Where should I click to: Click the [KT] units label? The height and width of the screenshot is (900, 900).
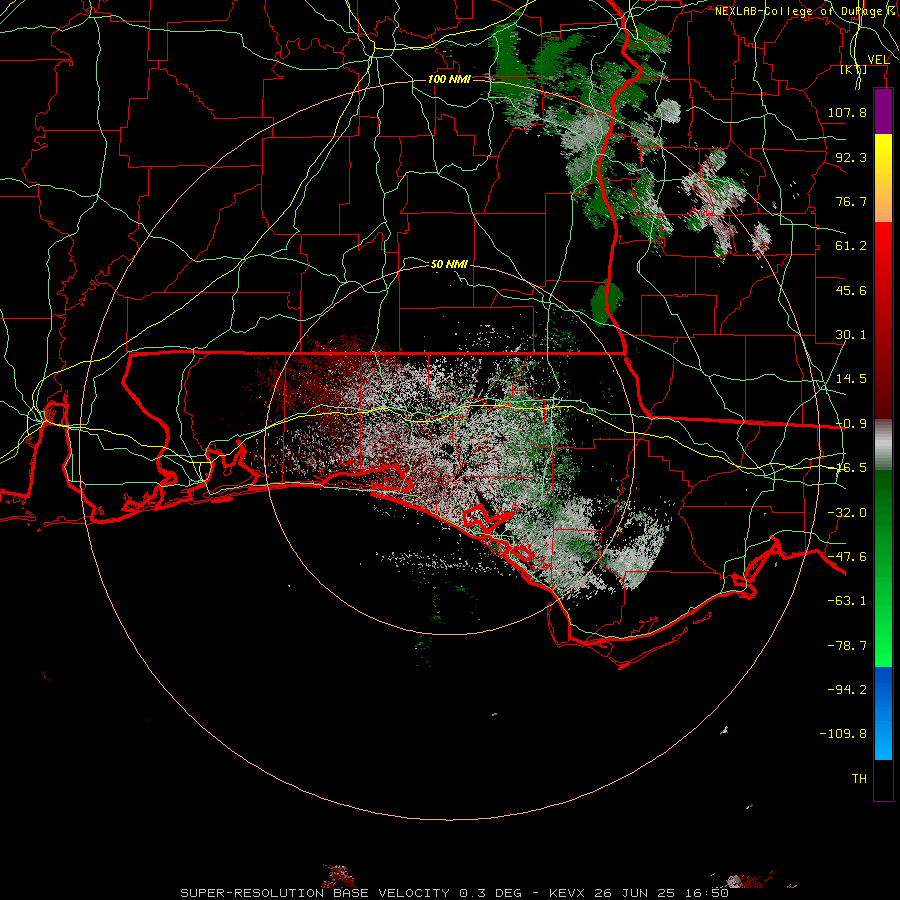coord(854,69)
